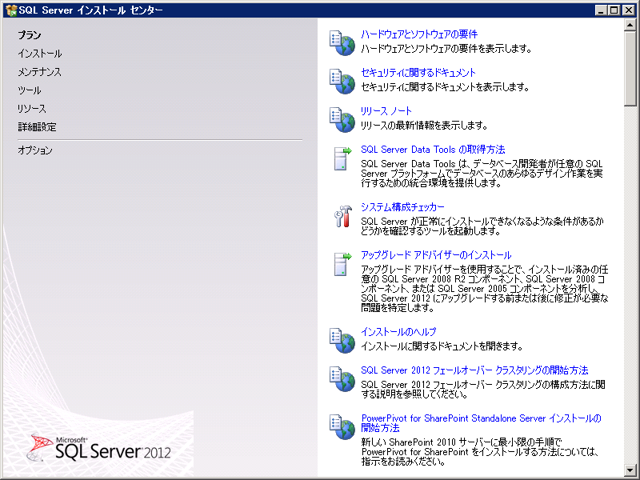Open セキュリティに関するドキュメント link
The image size is (640, 480).
[418, 73]
